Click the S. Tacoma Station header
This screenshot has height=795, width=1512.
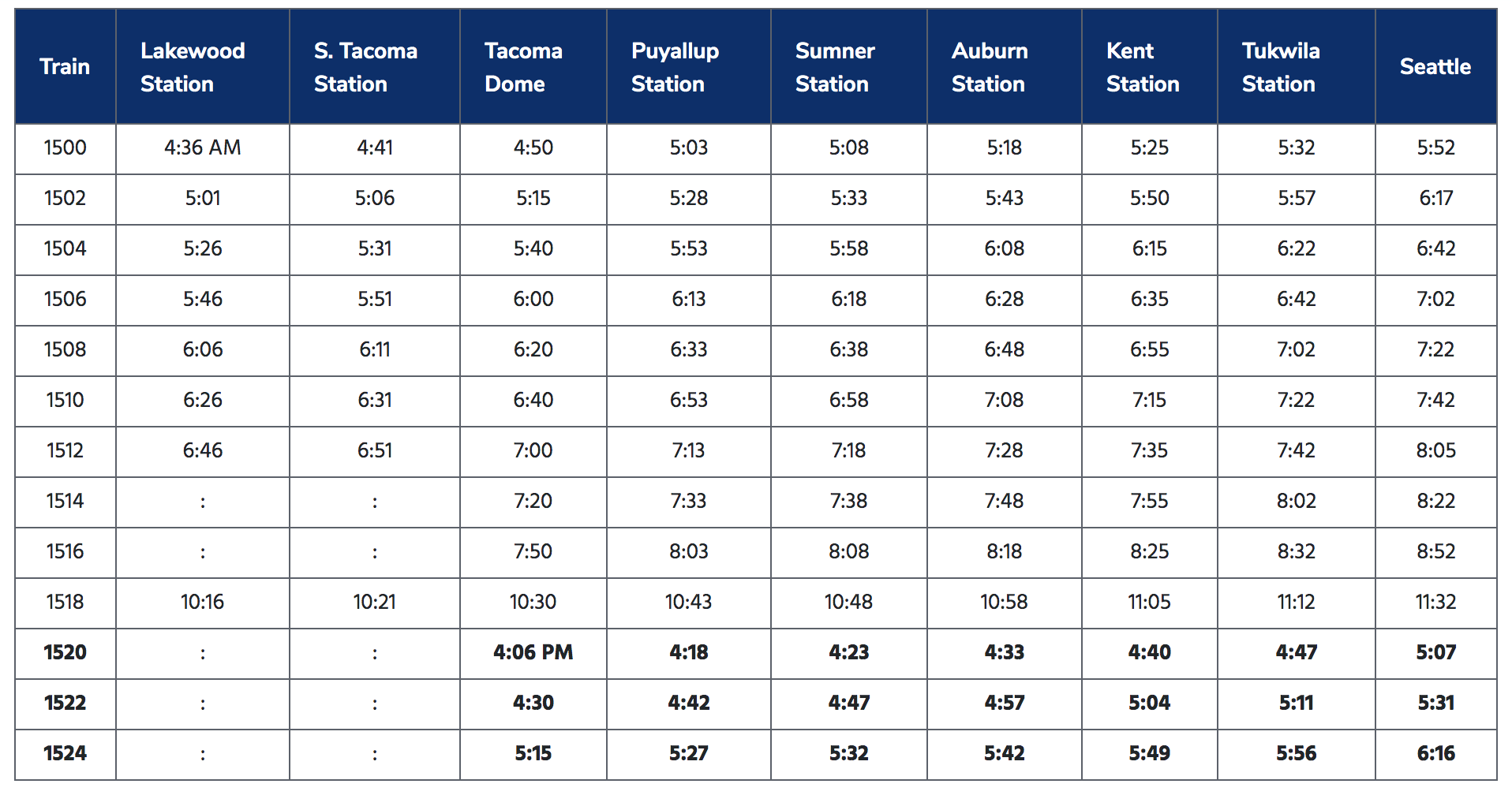coord(365,67)
